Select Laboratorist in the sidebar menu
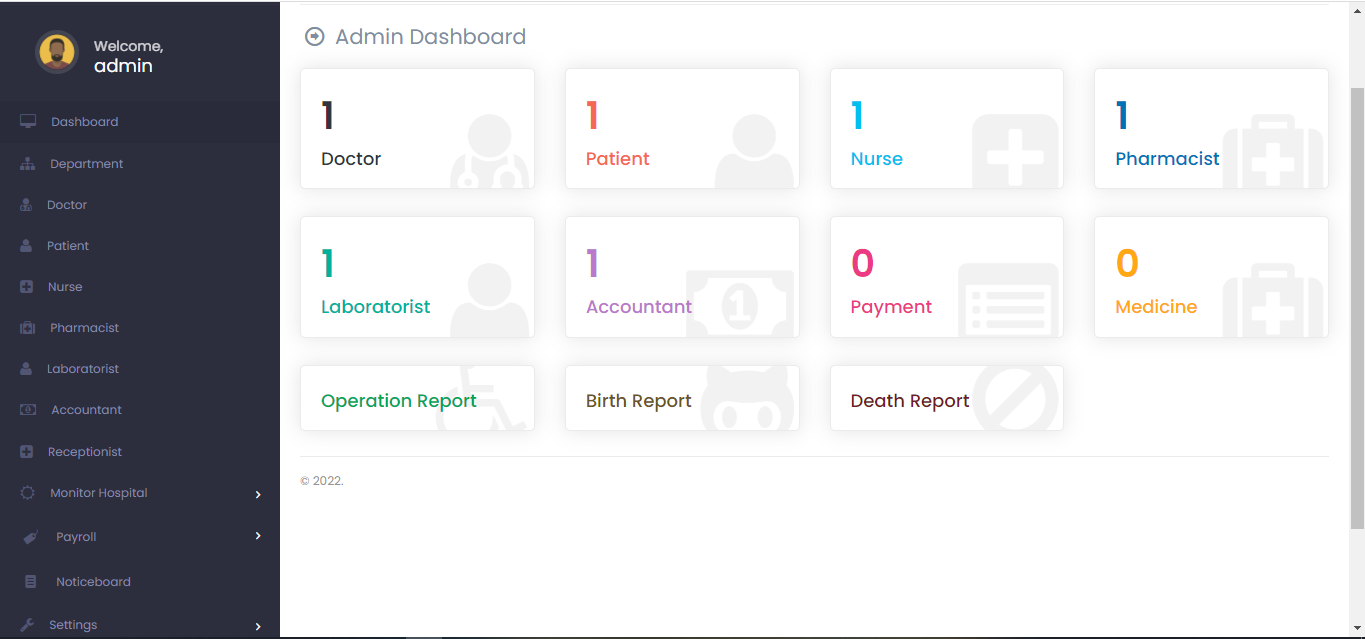 pos(82,369)
